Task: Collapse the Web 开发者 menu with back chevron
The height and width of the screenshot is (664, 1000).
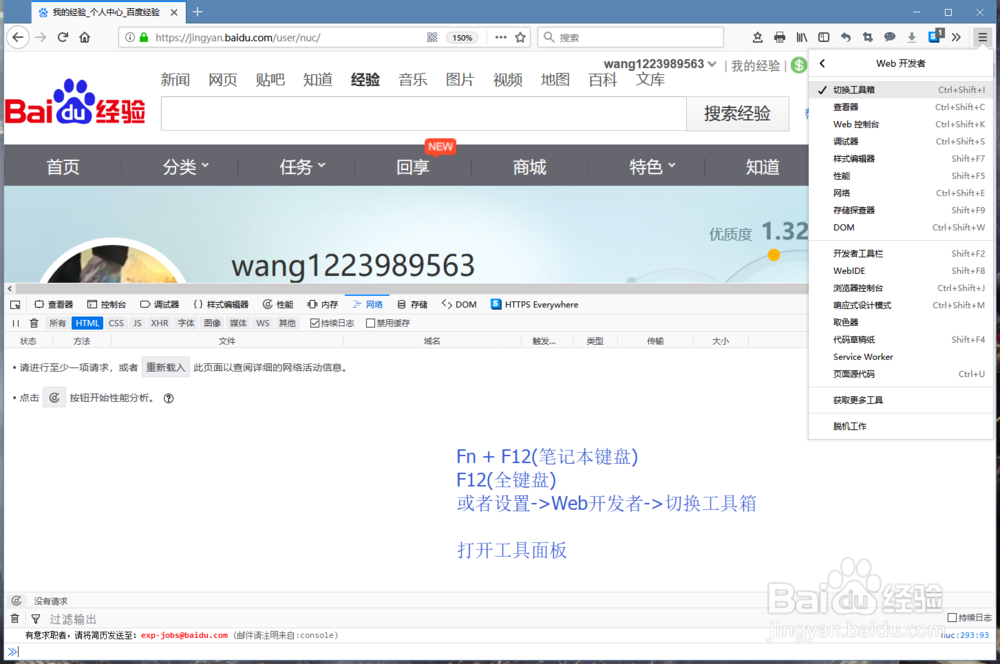Action: pyautogui.click(x=822, y=62)
